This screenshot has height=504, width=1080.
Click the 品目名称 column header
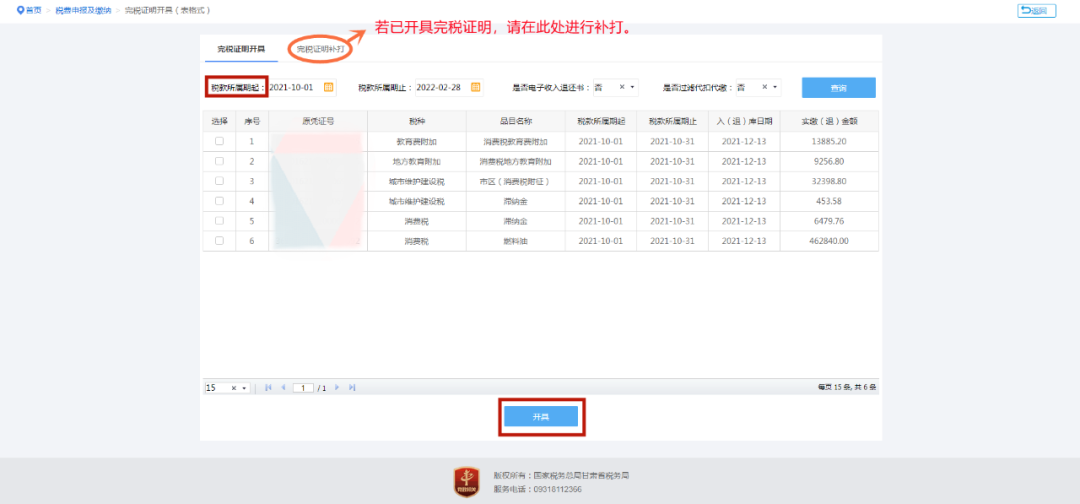click(x=516, y=121)
